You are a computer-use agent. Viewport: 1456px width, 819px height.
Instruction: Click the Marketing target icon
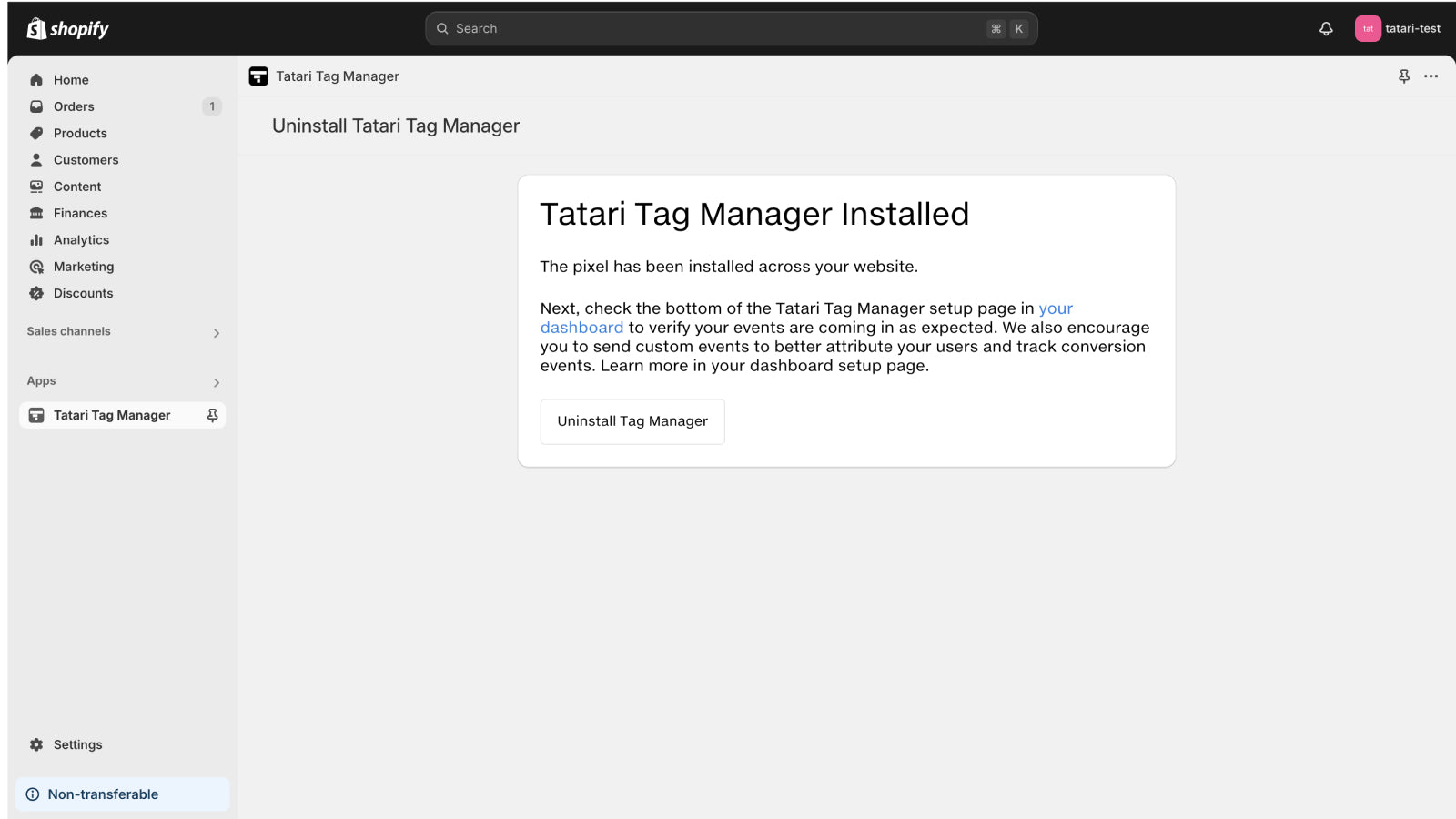point(36,267)
